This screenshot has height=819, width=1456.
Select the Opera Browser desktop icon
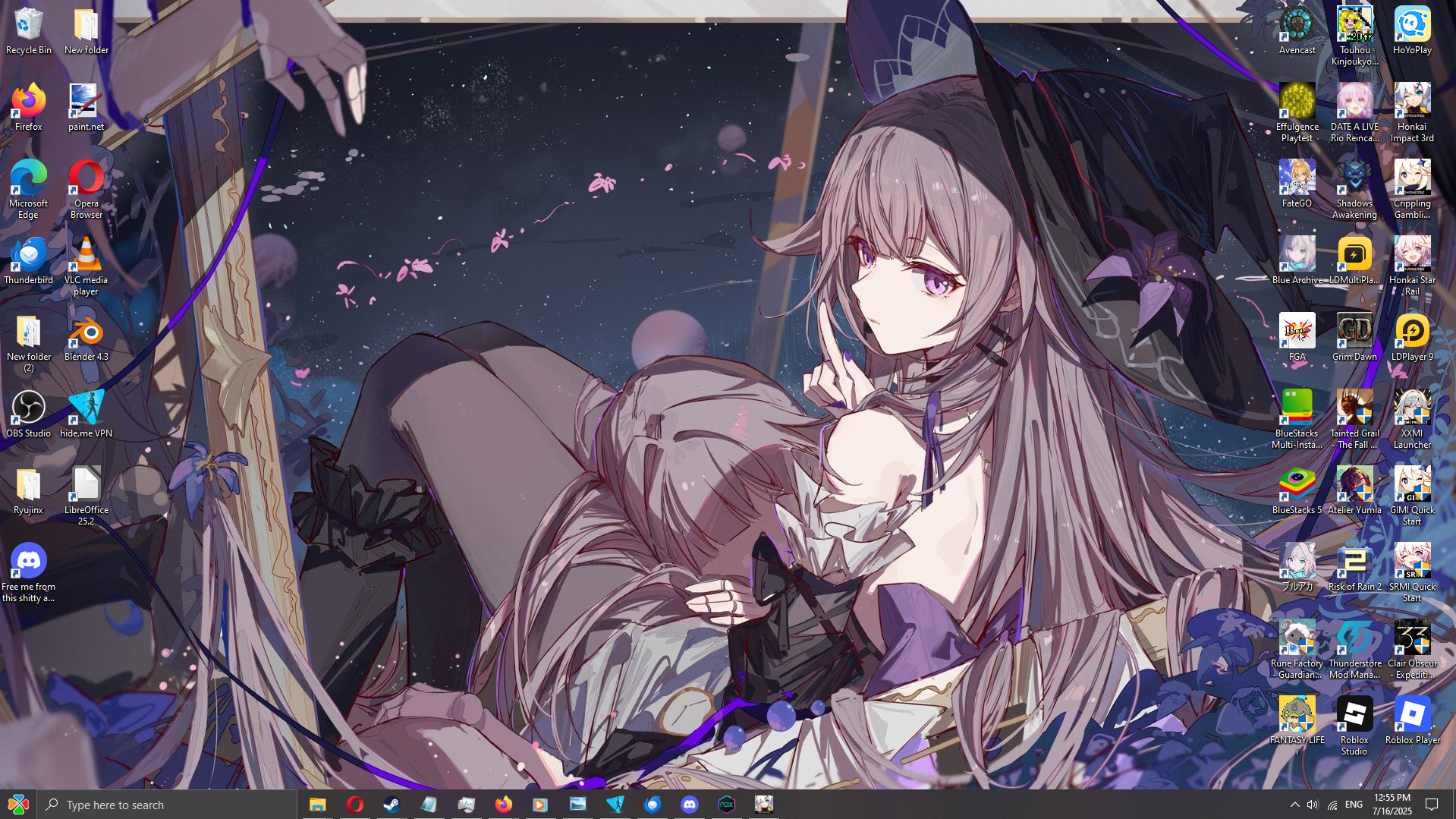pyautogui.click(x=86, y=190)
